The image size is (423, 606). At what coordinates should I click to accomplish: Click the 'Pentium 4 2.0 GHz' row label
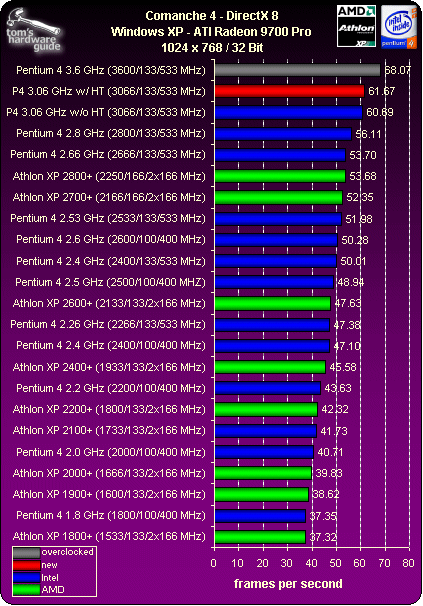click(111, 452)
